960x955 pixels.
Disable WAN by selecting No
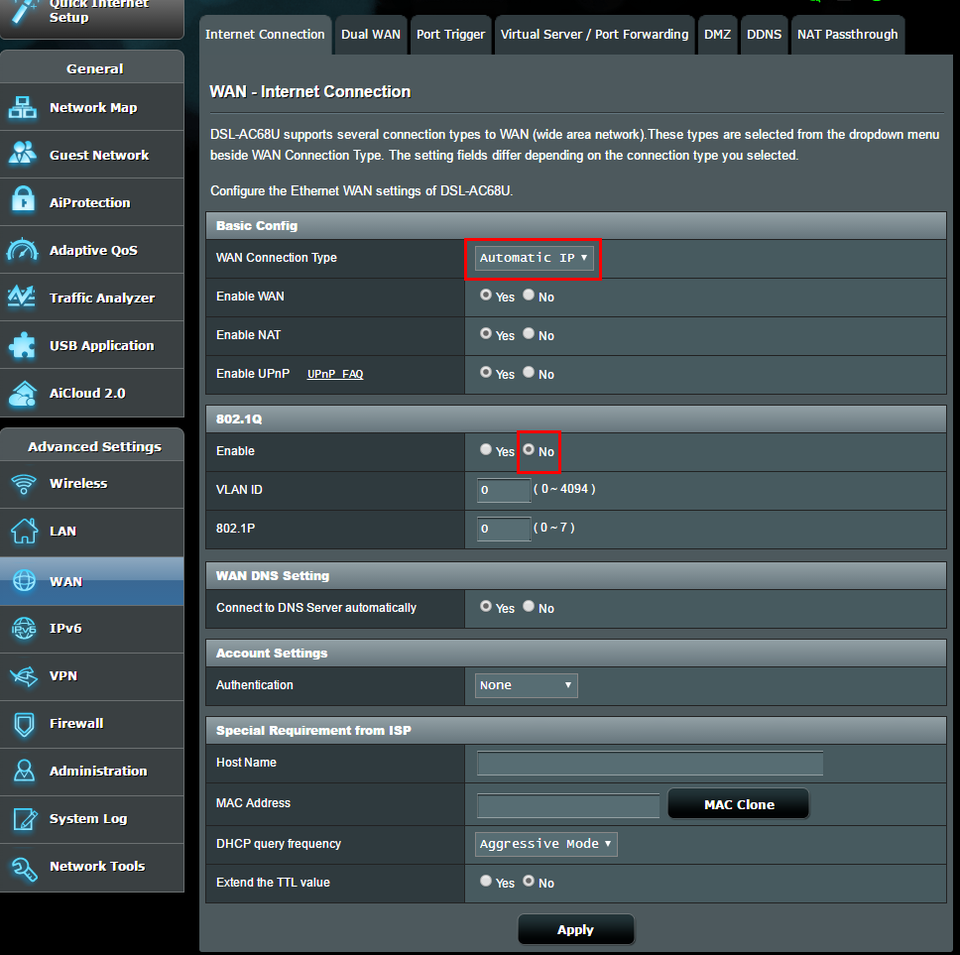528,294
